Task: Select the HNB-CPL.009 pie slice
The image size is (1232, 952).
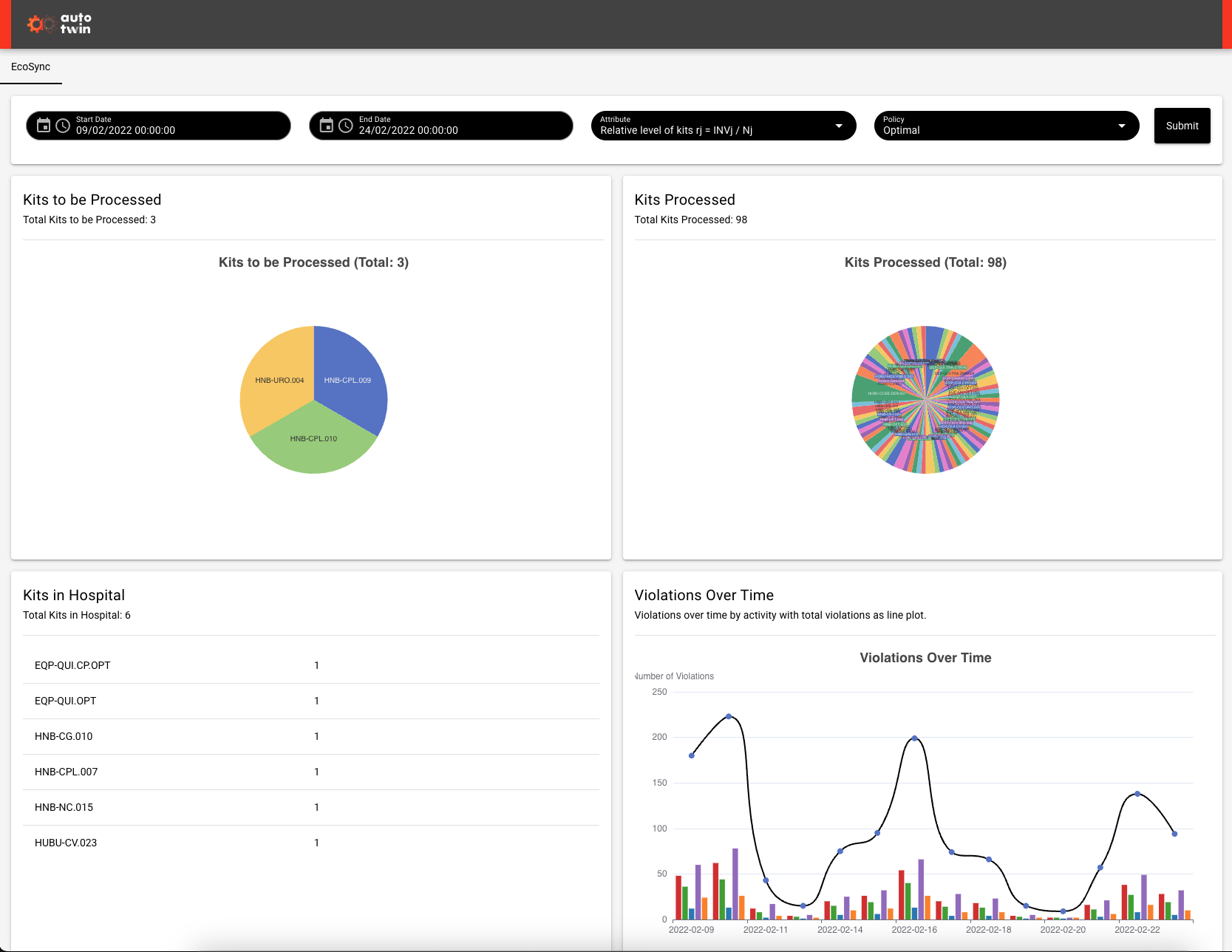Action: click(x=347, y=380)
